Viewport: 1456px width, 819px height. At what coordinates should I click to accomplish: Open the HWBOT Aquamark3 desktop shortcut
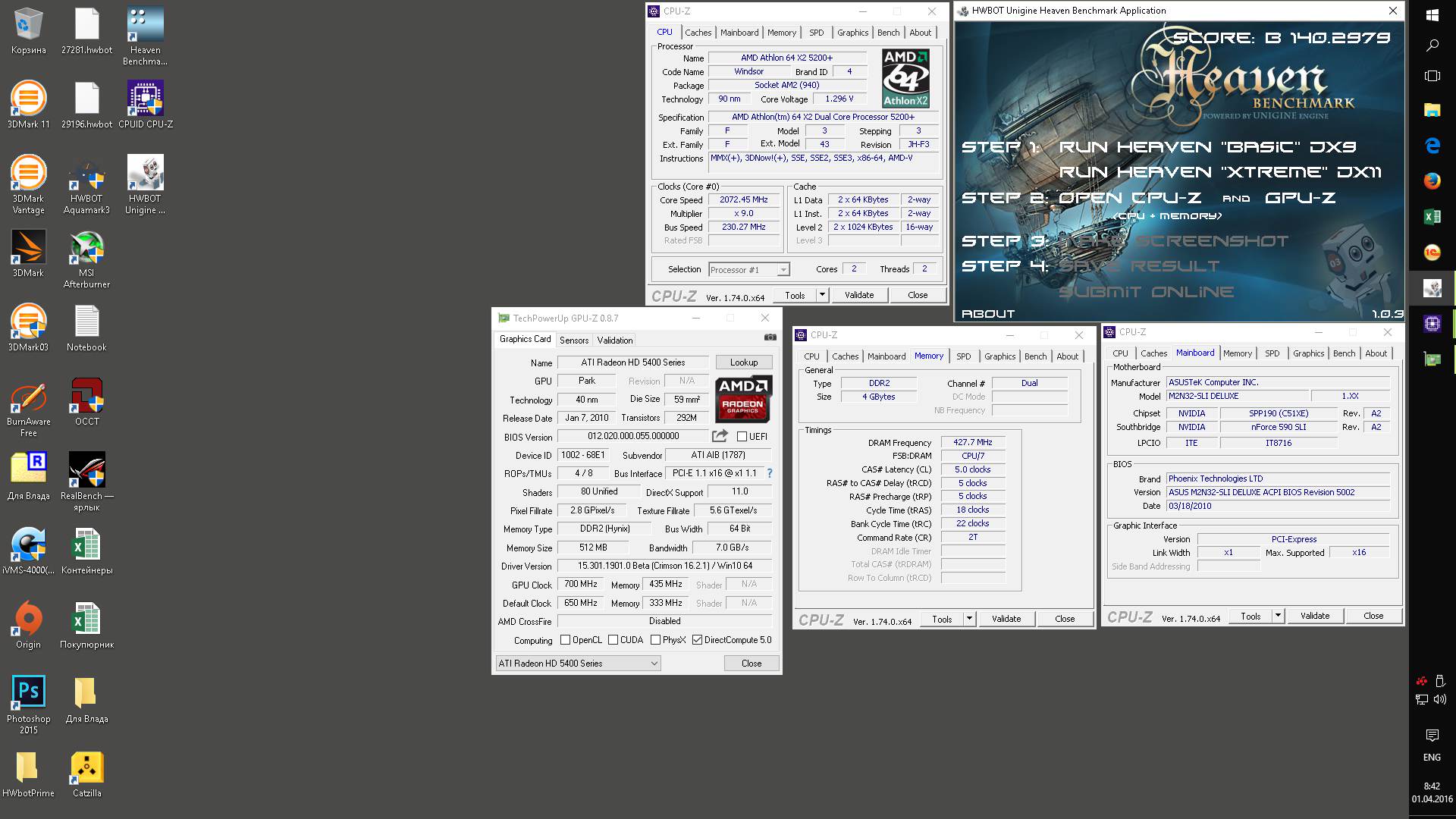[86, 184]
